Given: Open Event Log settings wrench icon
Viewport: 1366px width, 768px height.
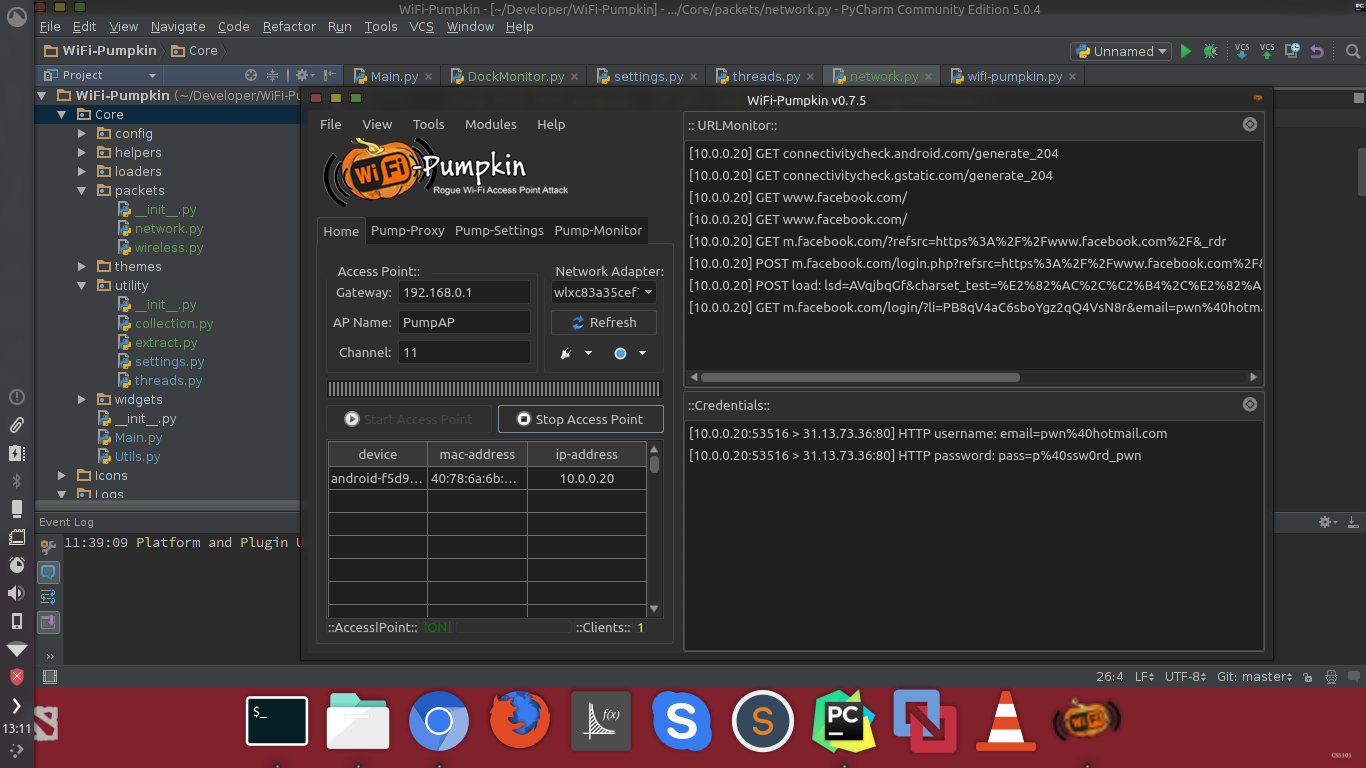Looking at the screenshot, I should (x=48, y=547).
